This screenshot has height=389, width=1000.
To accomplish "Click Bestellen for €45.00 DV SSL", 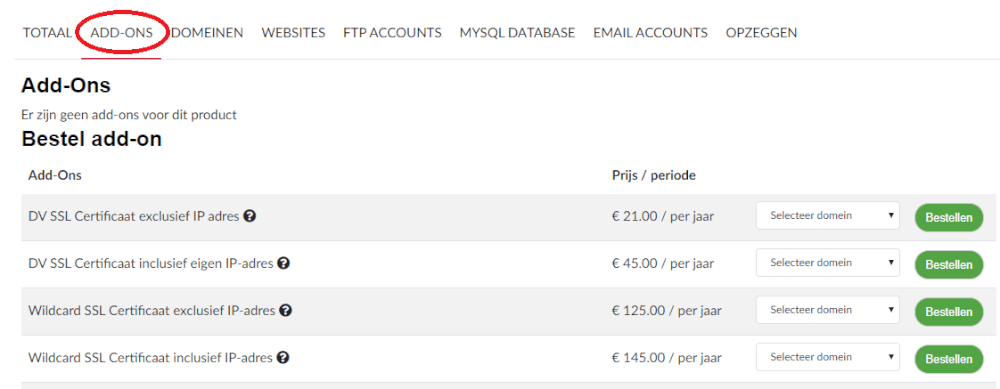I will 949,265.
